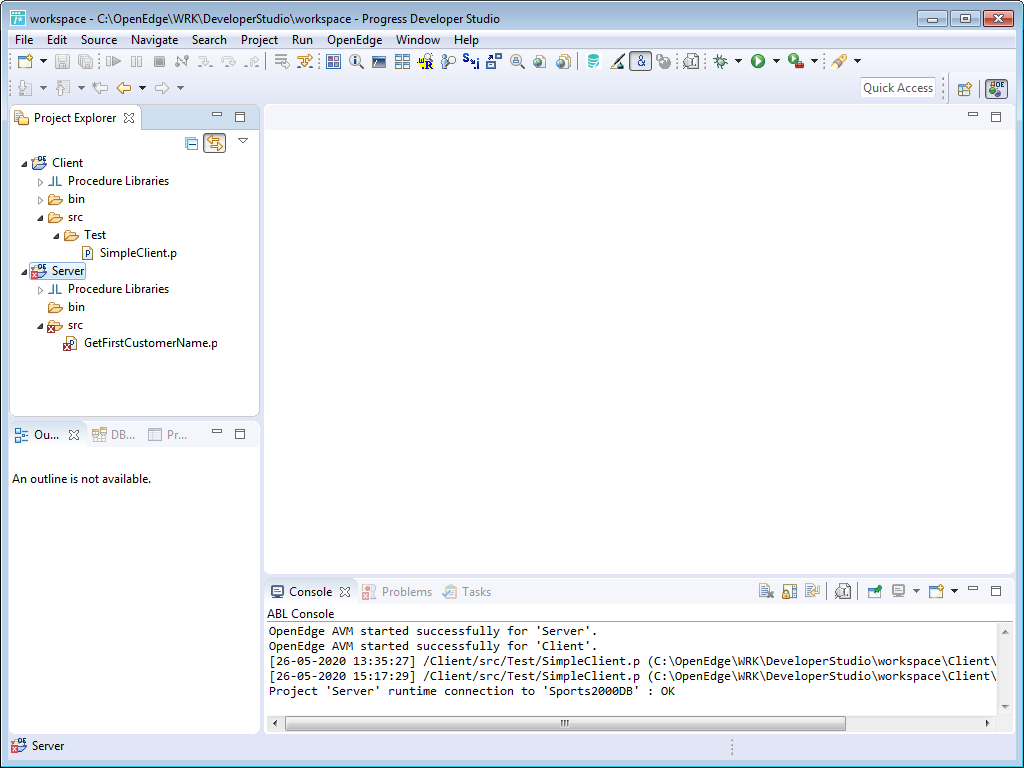The height and width of the screenshot is (768, 1024).
Task: Click the Resume debug icon
Action: pos(114,61)
